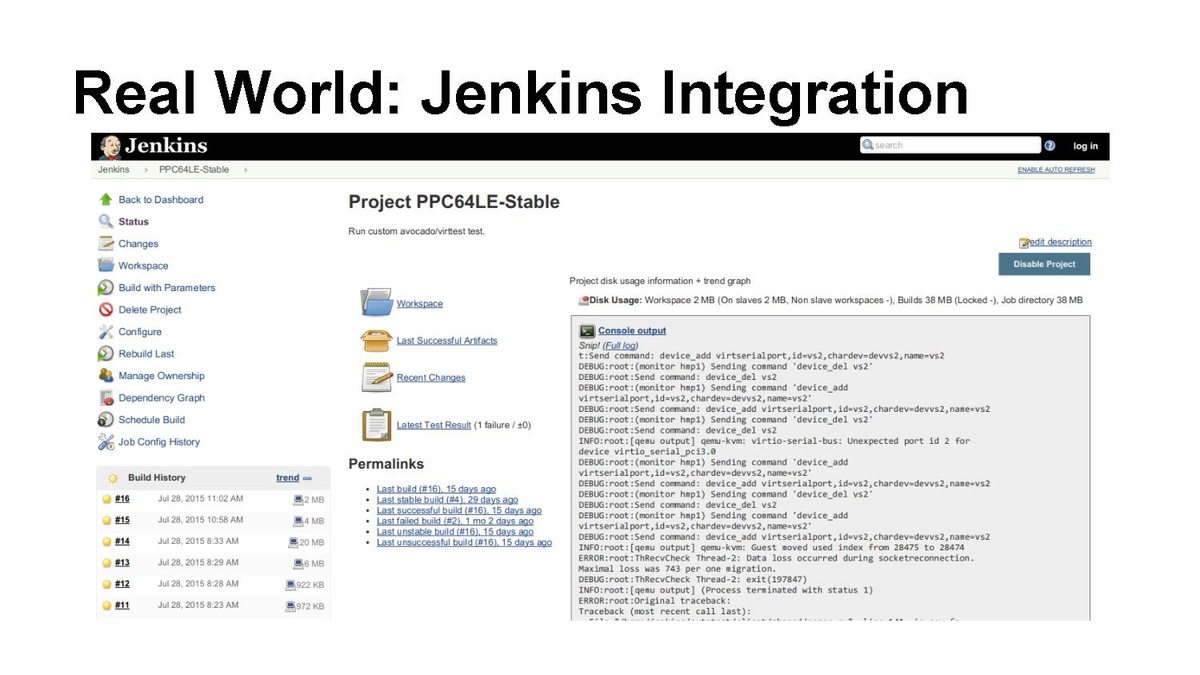Click the search help question mark icon

click(1050, 146)
